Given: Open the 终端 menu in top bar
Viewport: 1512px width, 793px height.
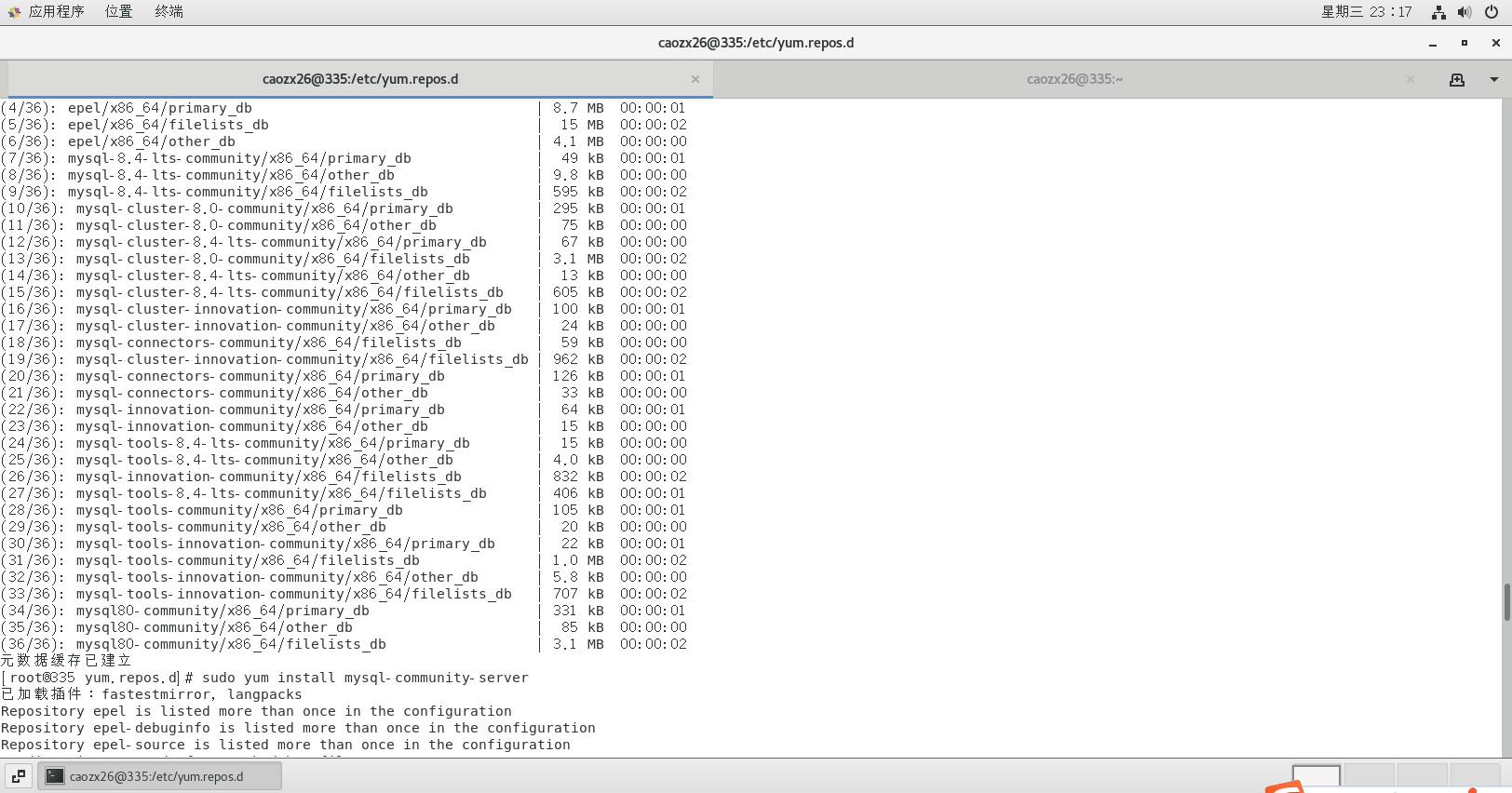Looking at the screenshot, I should tap(169, 11).
